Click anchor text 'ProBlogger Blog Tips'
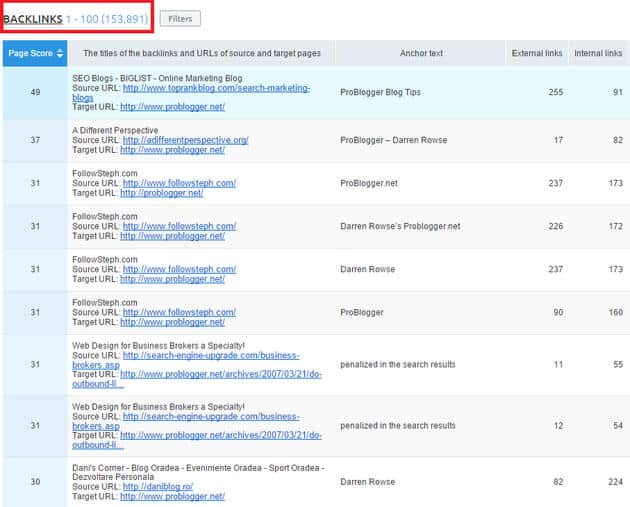 pos(380,92)
